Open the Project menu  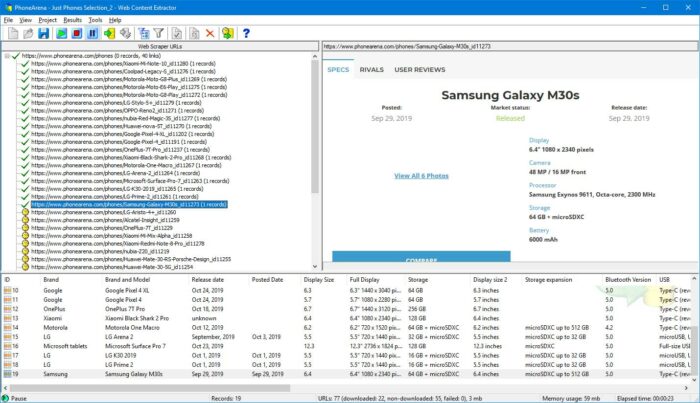point(47,19)
